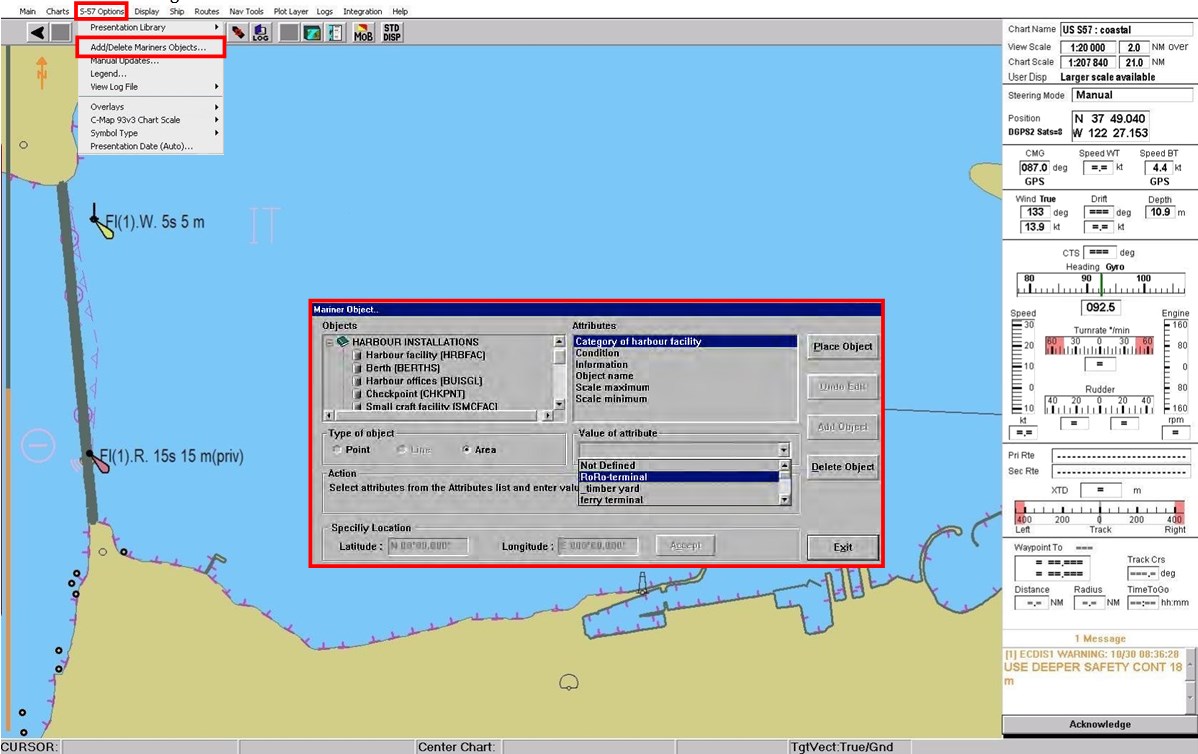Expand the C-Map 93v3 Chart Scale submenu
1198x754 pixels.
[x=151, y=120]
